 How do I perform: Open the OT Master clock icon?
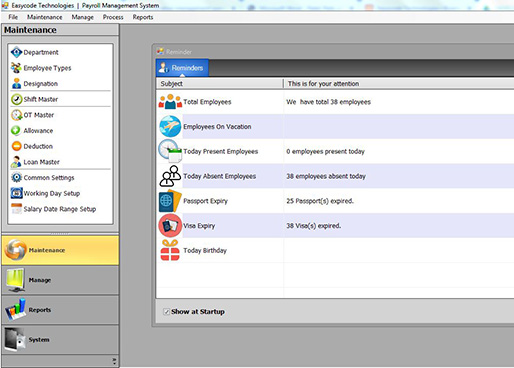(16, 115)
